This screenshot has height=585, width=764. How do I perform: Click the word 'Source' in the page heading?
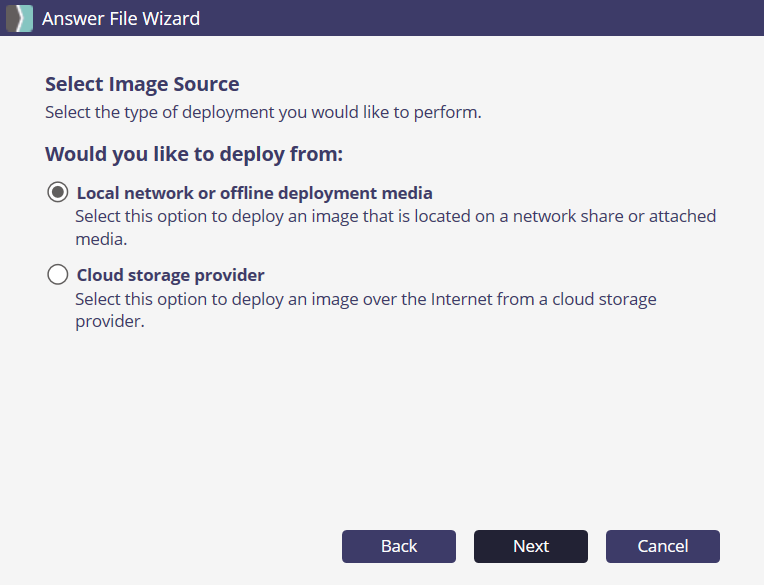(x=207, y=85)
